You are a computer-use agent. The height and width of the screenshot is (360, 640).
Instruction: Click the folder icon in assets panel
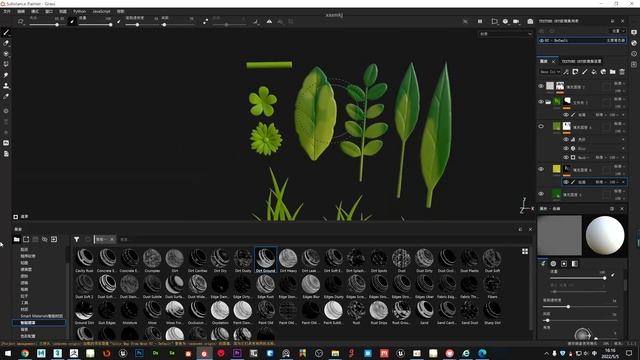(x=16, y=239)
